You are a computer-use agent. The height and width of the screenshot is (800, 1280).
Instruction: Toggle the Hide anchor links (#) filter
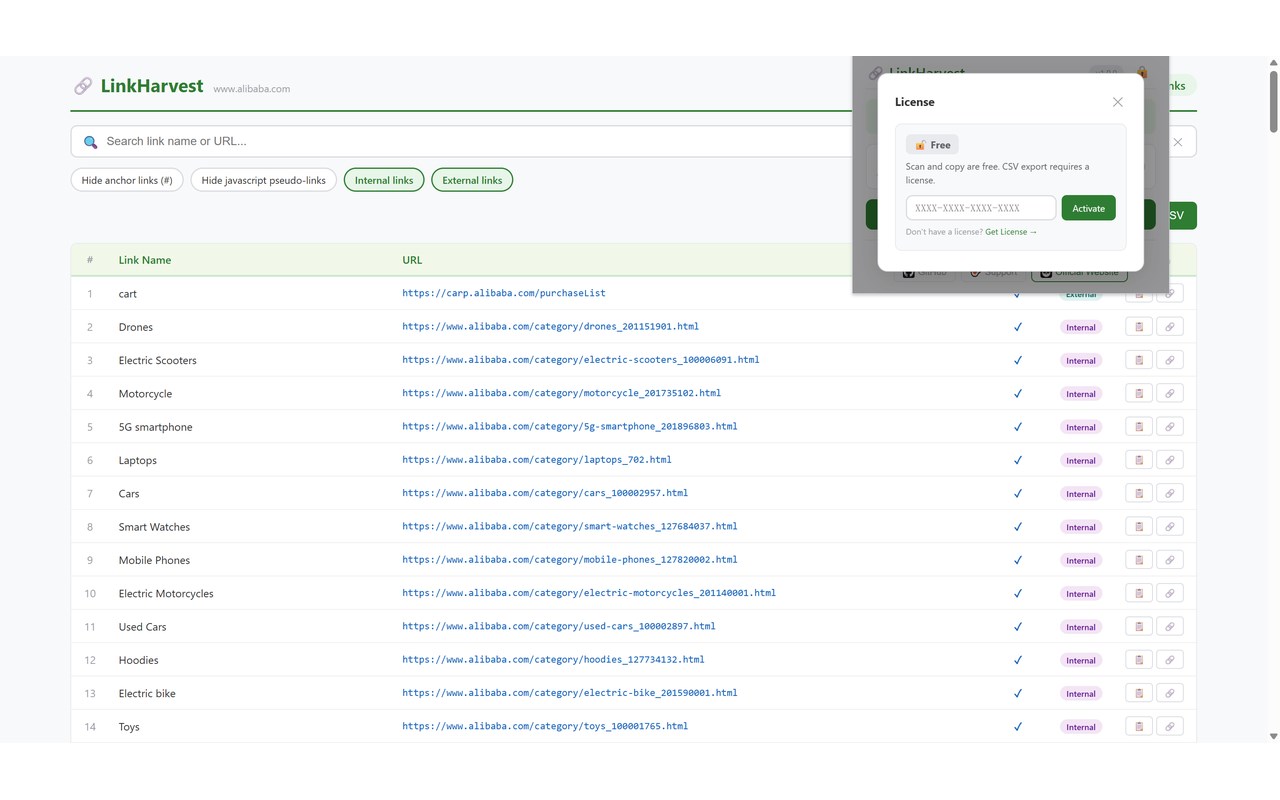click(127, 180)
